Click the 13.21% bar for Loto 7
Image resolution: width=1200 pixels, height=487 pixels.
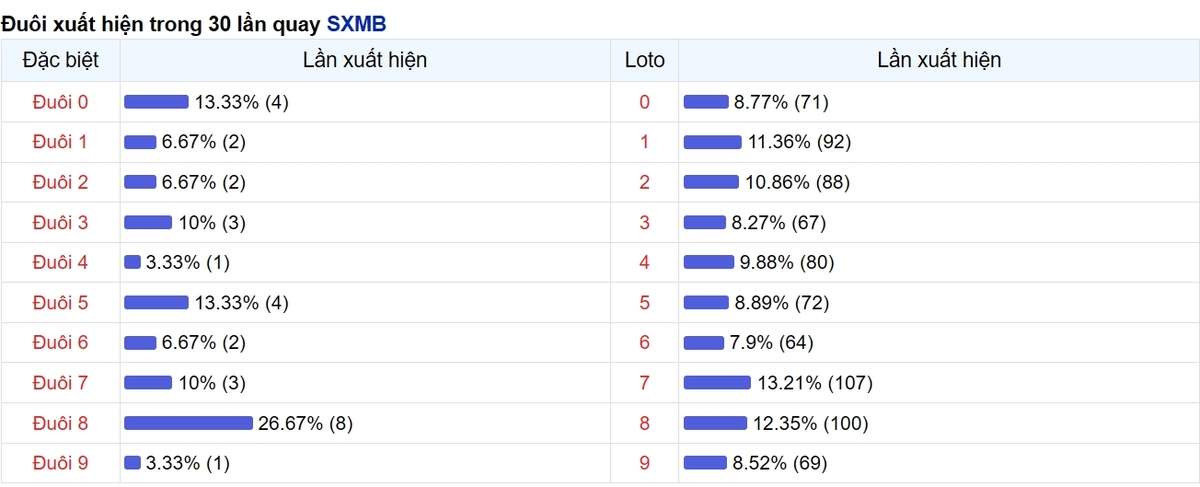point(717,383)
